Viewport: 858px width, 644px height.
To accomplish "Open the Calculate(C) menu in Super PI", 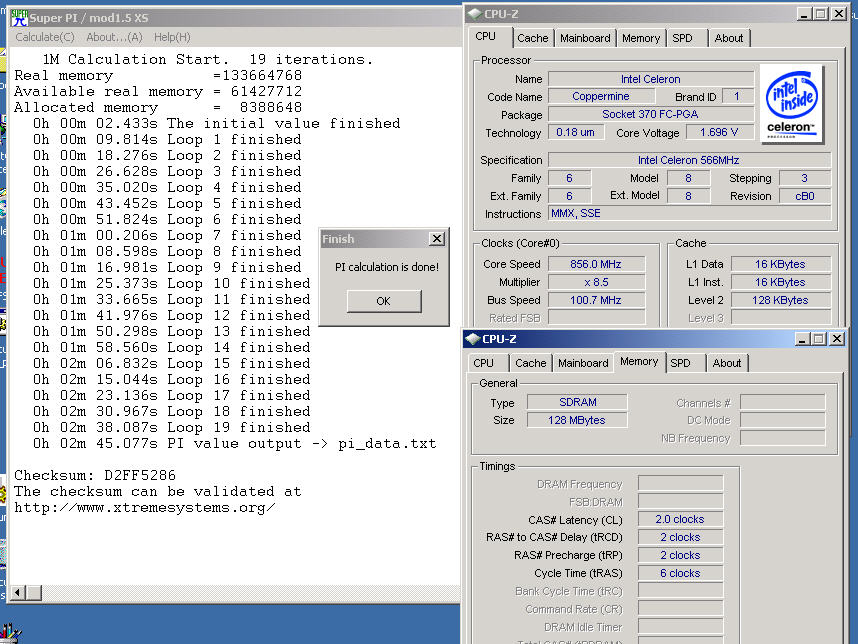I will [x=45, y=37].
